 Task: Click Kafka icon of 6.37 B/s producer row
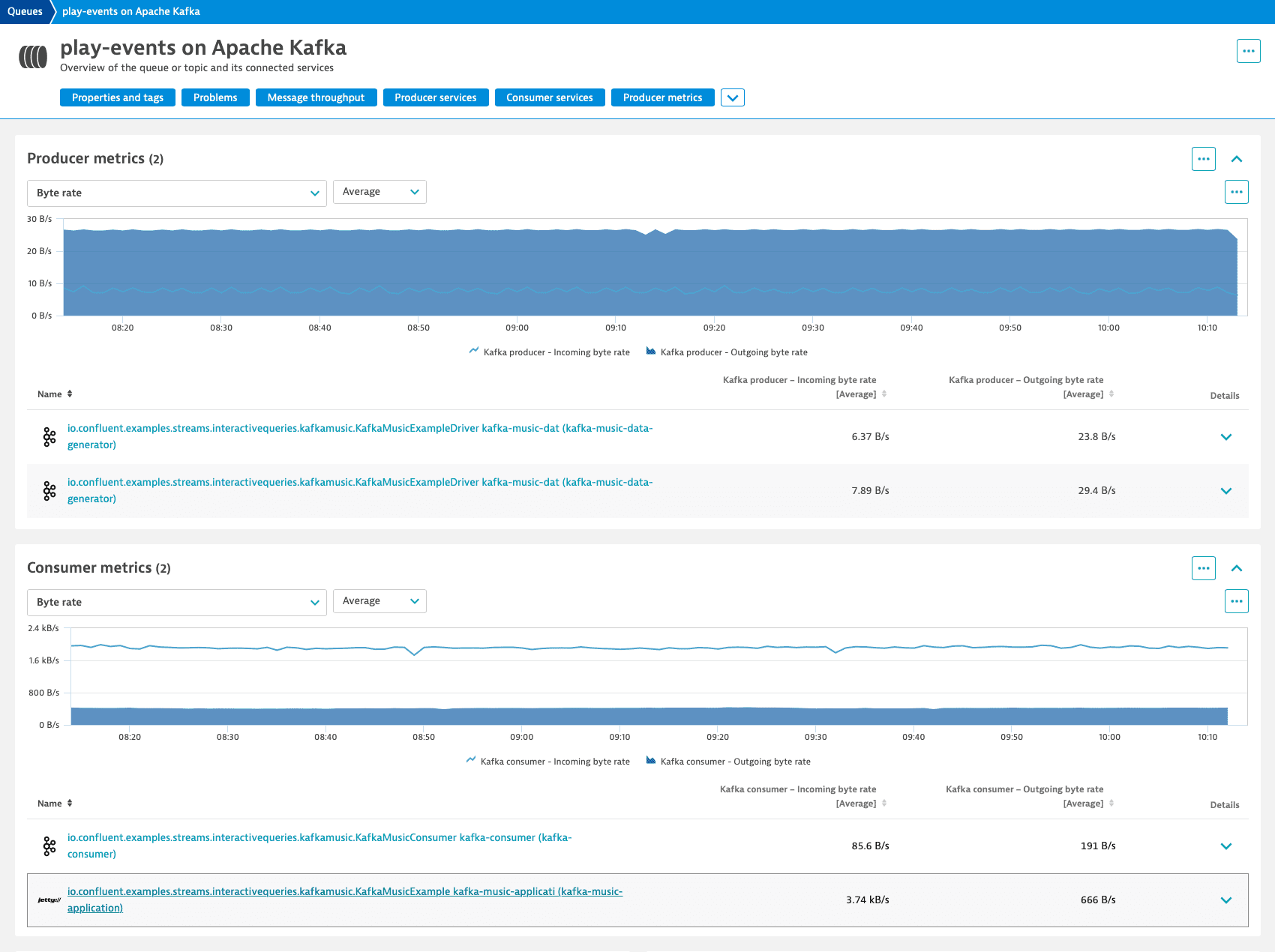49,437
